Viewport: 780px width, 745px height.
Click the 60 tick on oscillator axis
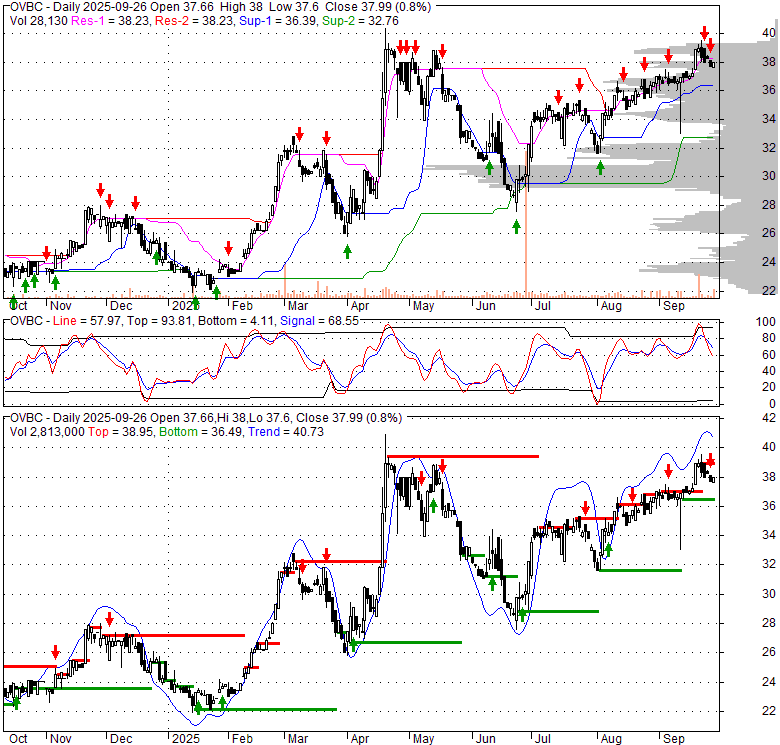point(769,355)
